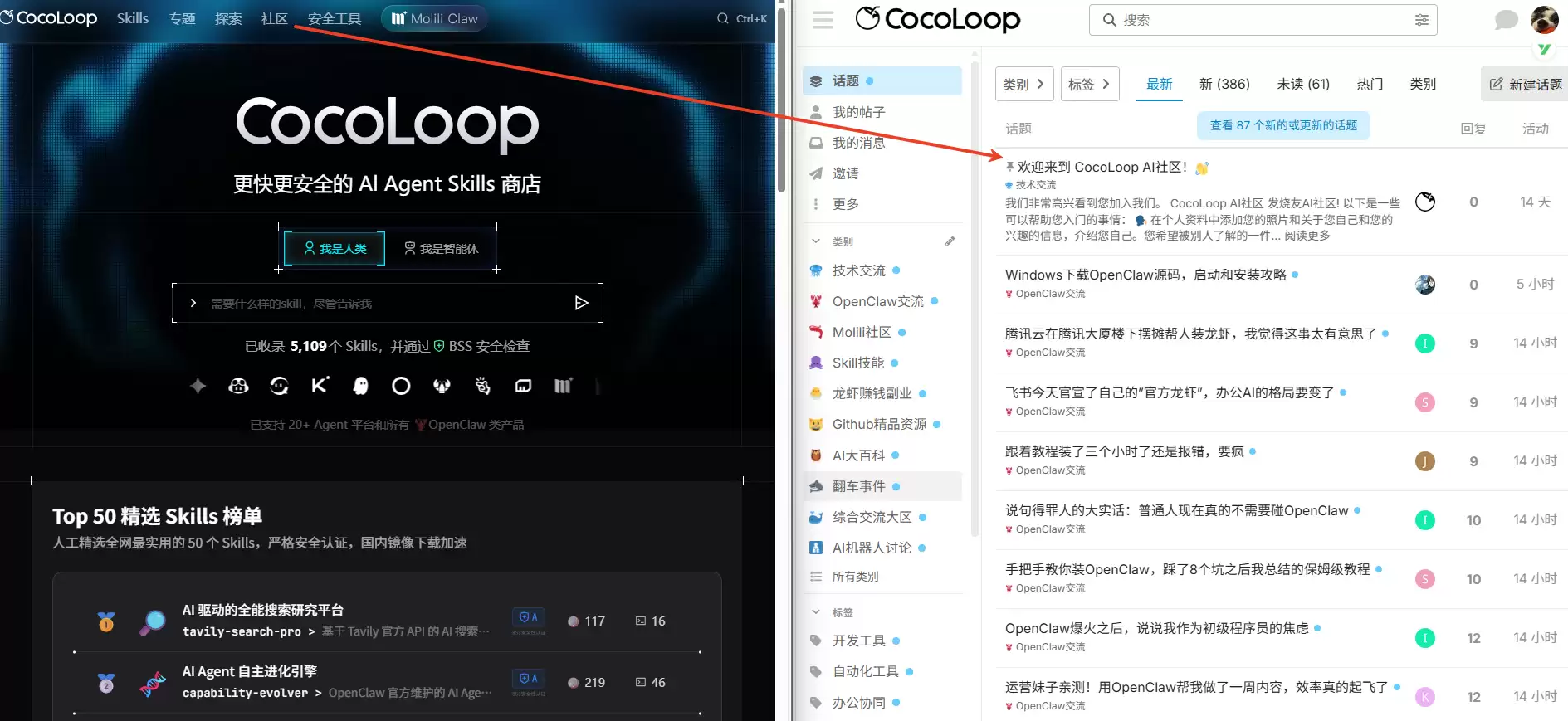
Task: Click the 新建话题 button
Action: (x=1525, y=85)
